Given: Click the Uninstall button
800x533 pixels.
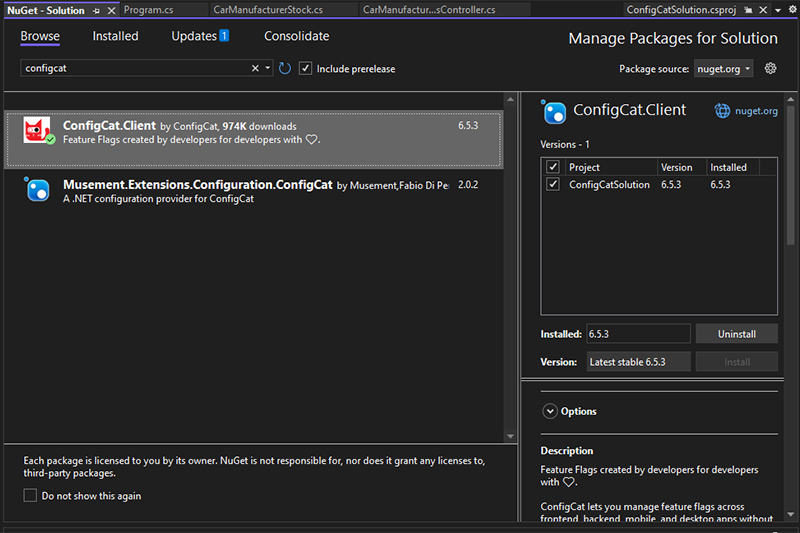Looking at the screenshot, I should pyautogui.click(x=737, y=334).
